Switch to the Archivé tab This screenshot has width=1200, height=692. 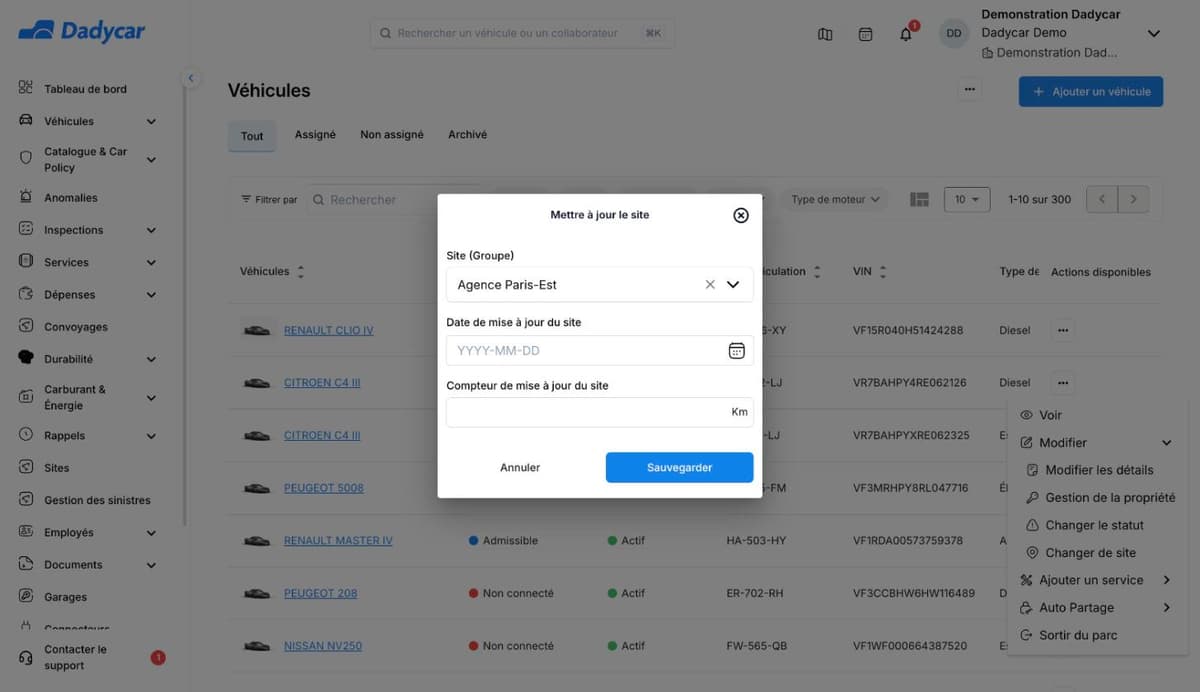point(468,135)
